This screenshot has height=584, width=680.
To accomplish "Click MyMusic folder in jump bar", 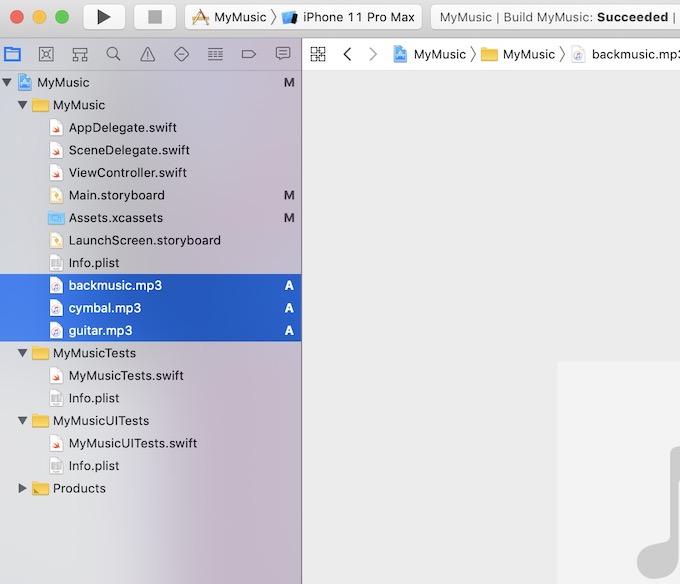I will (x=518, y=54).
